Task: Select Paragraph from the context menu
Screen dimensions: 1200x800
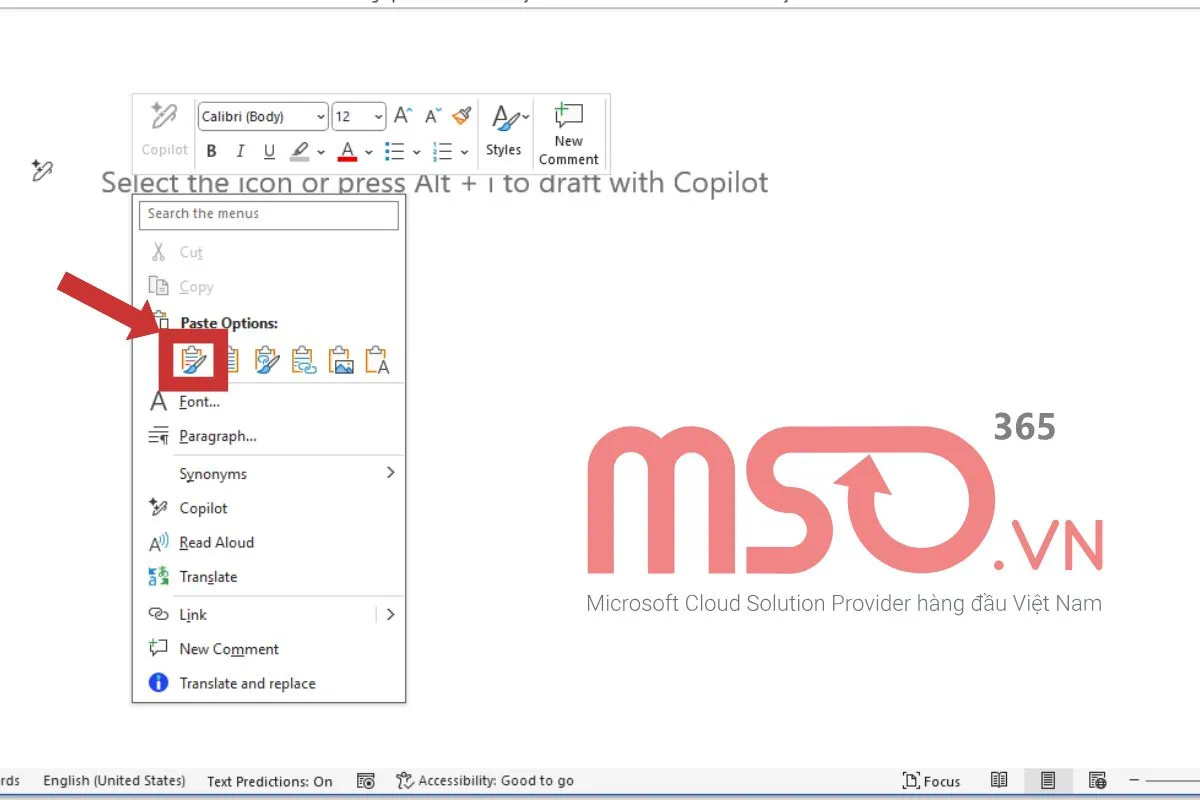Action: pyautogui.click(x=219, y=436)
